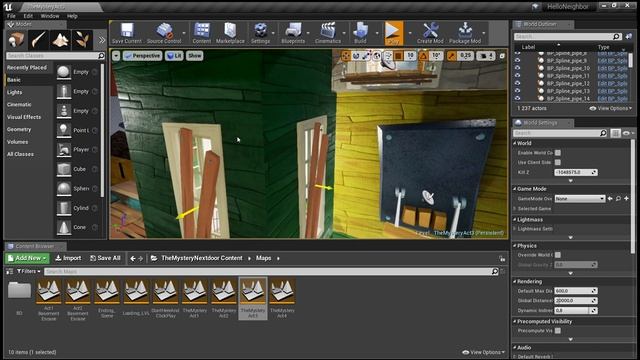Click the Import button in Content Browser
Image resolution: width=640 pixels, height=360 pixels.
click(x=68, y=258)
